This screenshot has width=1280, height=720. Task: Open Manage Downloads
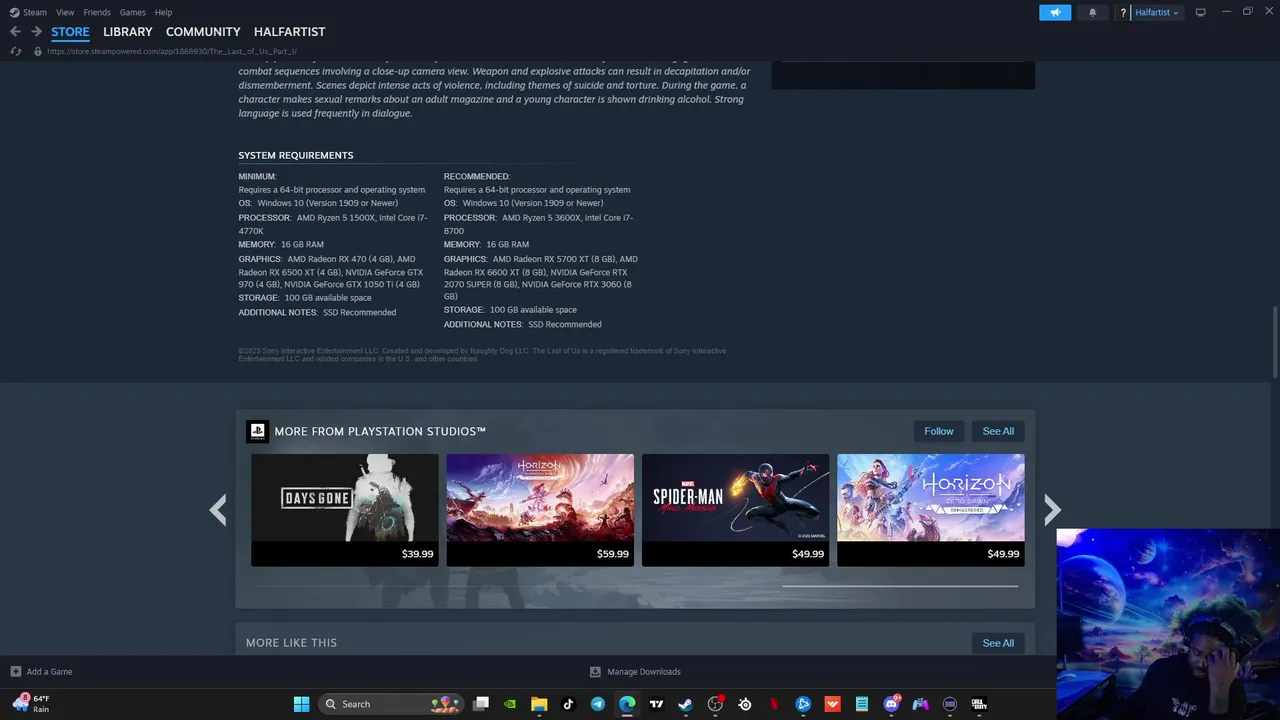(635, 672)
